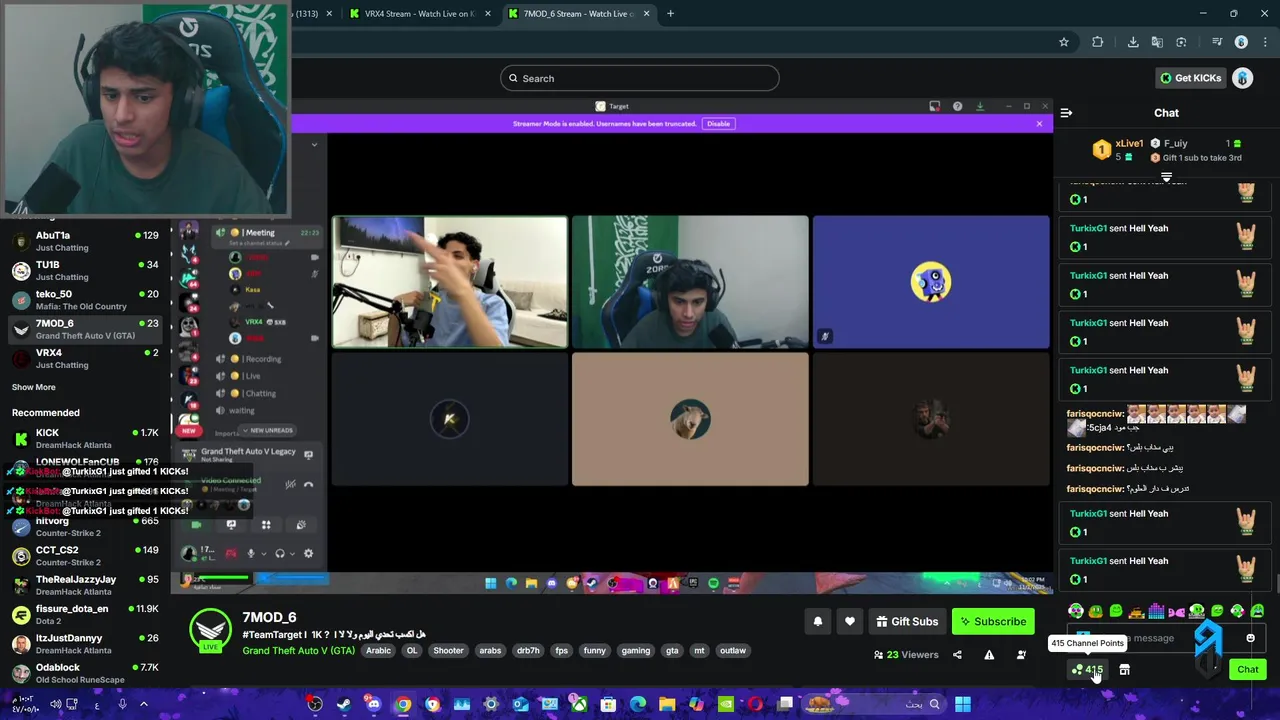
Task: Open Discord activities icon in voice panel
Action: click(x=266, y=525)
